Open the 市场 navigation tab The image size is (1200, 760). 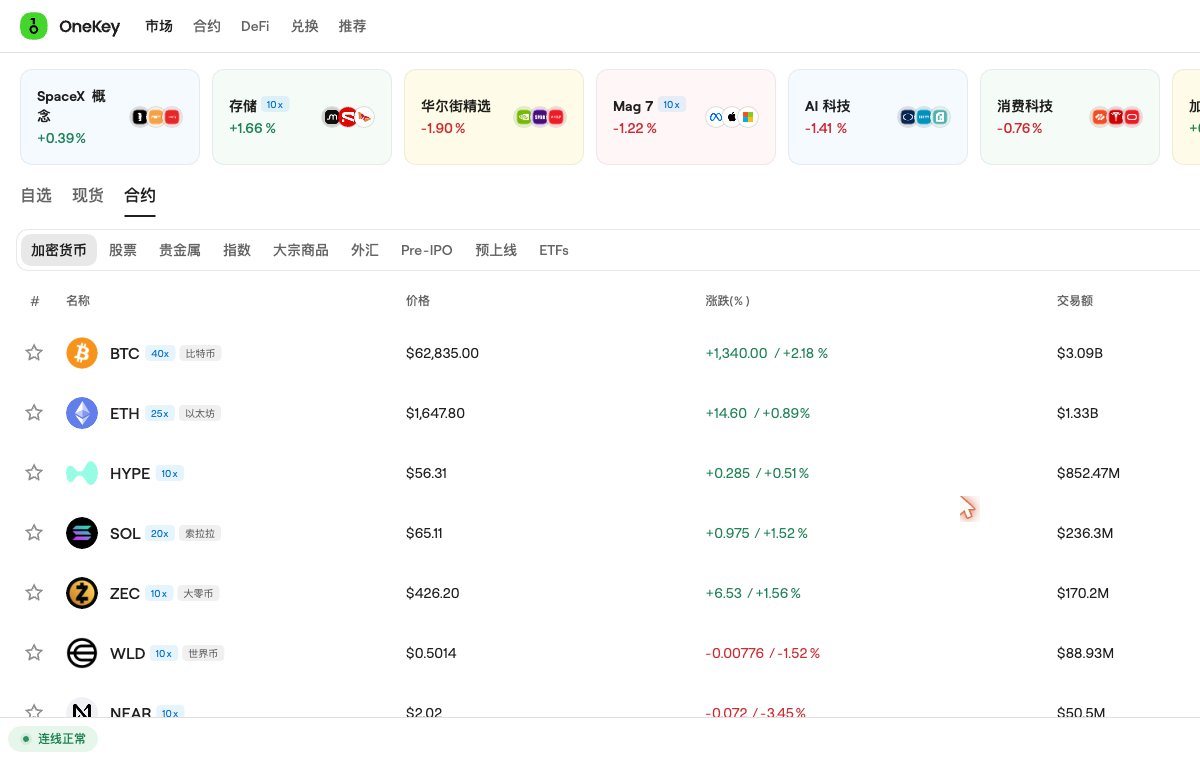coord(159,26)
